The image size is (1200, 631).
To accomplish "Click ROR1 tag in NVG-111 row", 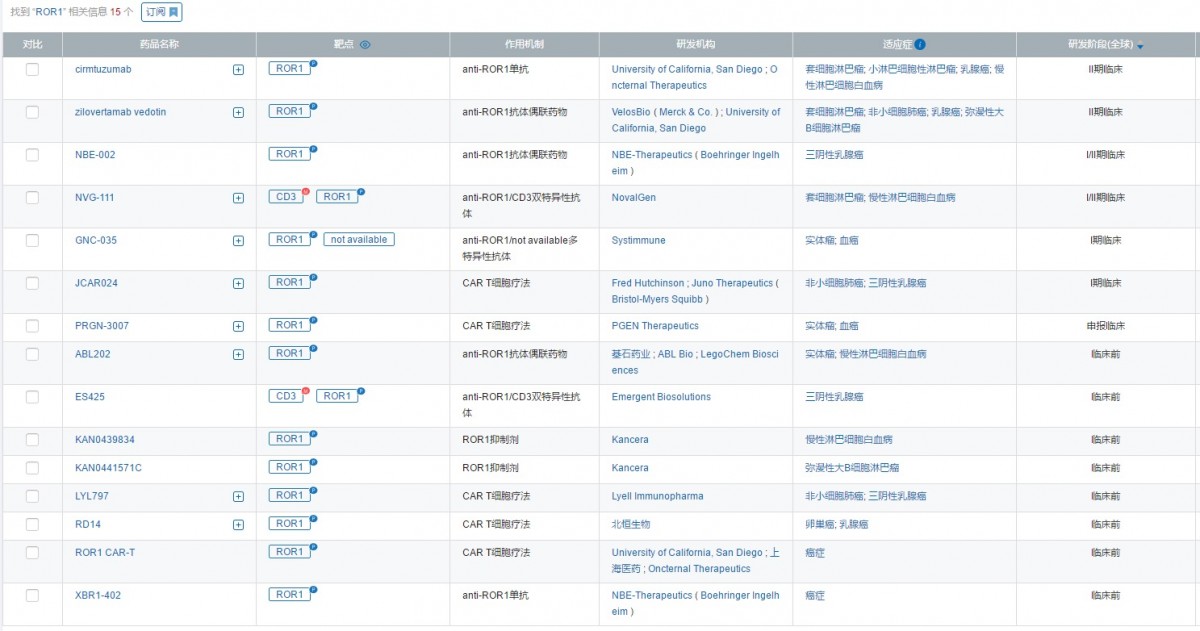I will click(338, 197).
